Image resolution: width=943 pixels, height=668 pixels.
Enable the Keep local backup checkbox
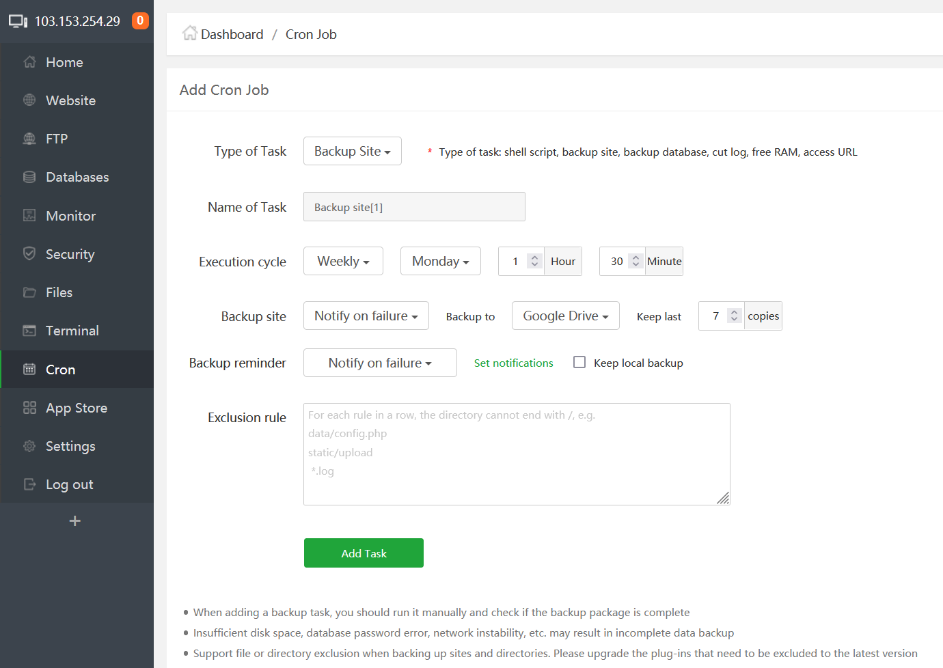click(x=579, y=363)
